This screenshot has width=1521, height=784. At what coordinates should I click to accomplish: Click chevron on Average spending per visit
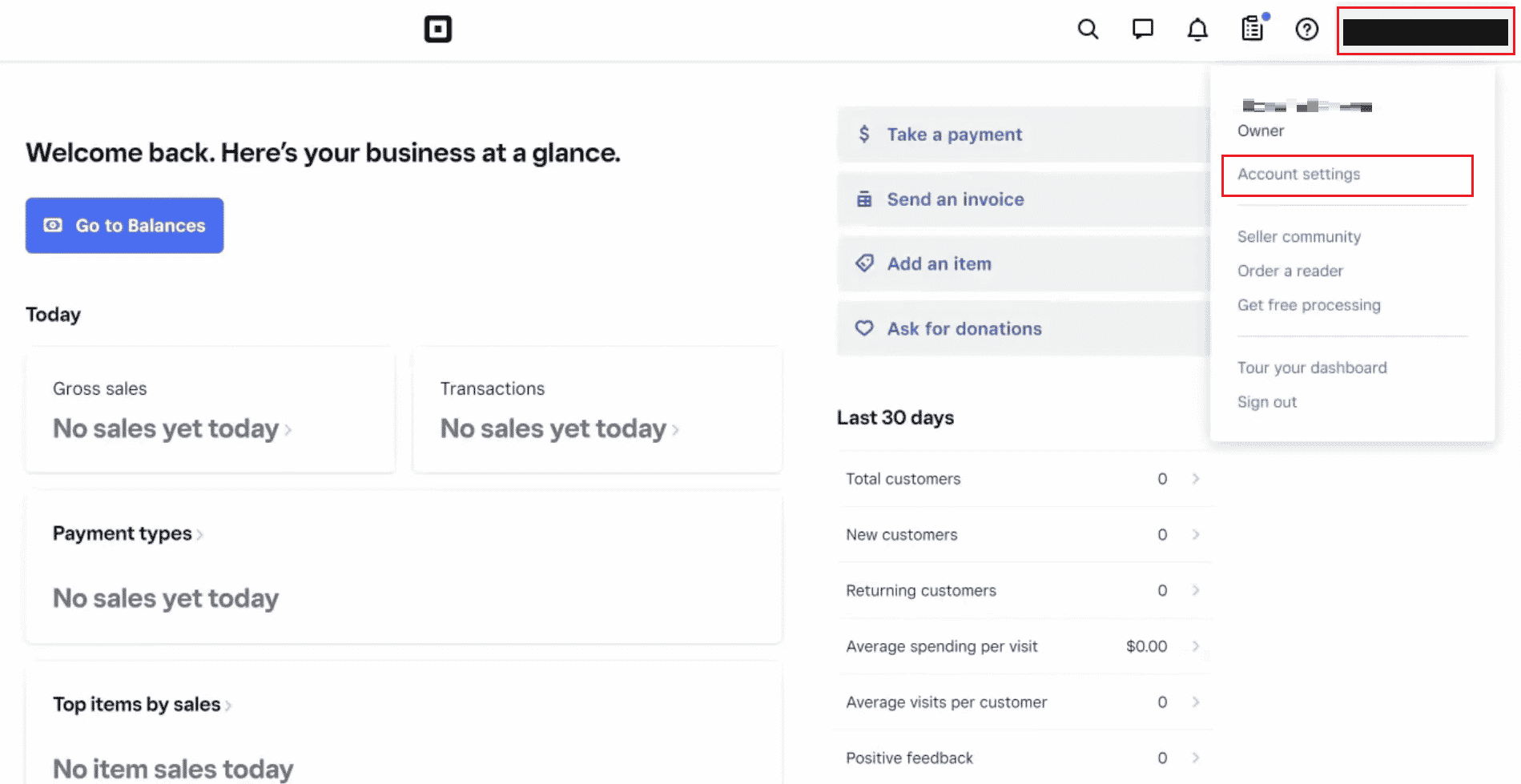1196,645
